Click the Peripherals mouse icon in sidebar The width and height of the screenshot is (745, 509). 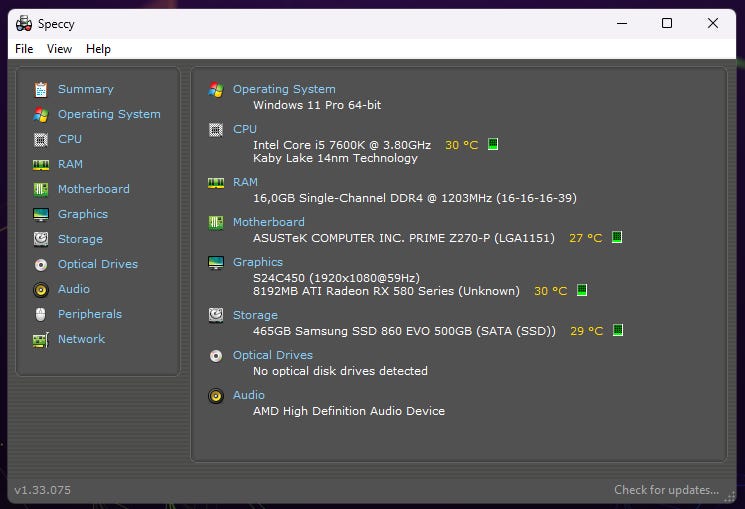pyautogui.click(x=41, y=314)
